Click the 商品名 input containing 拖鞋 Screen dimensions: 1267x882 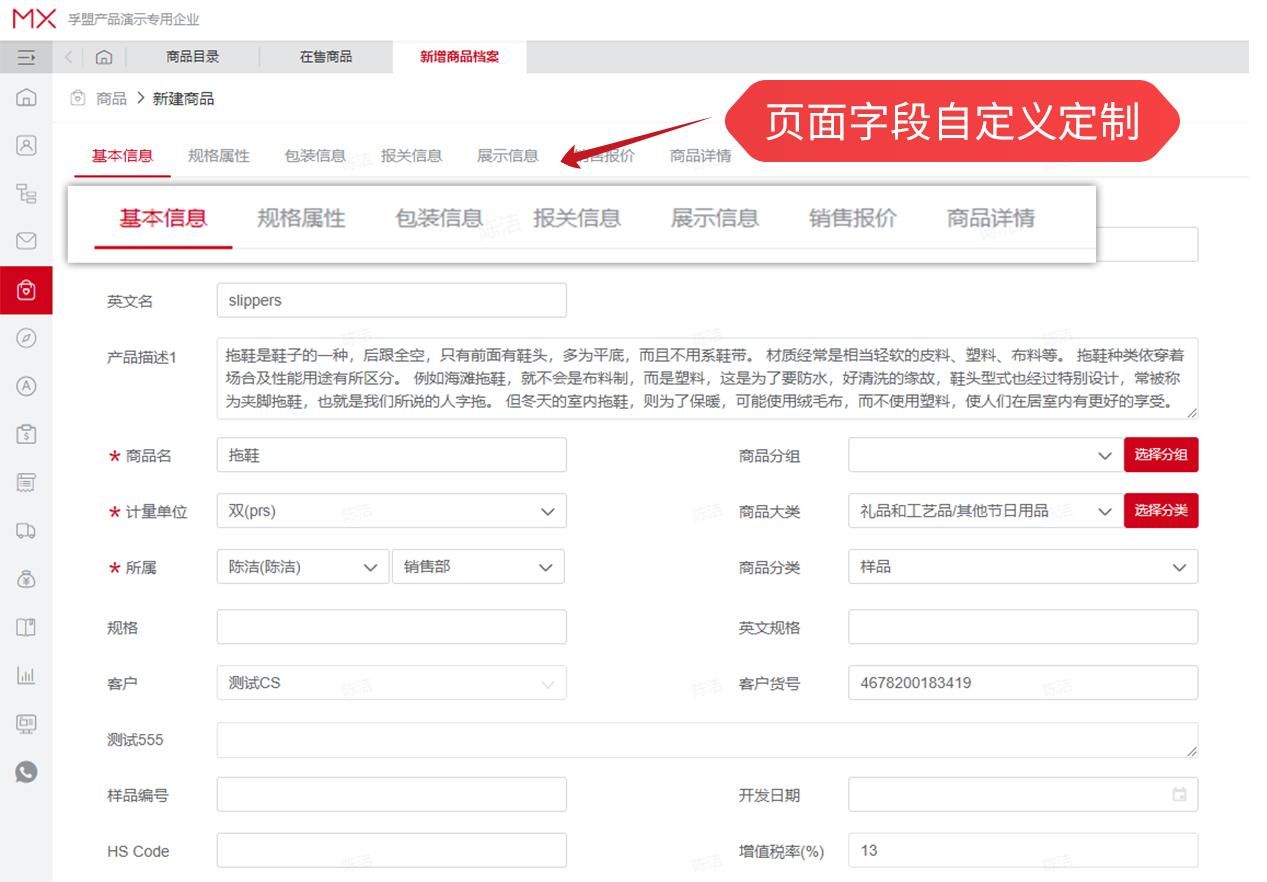390,455
